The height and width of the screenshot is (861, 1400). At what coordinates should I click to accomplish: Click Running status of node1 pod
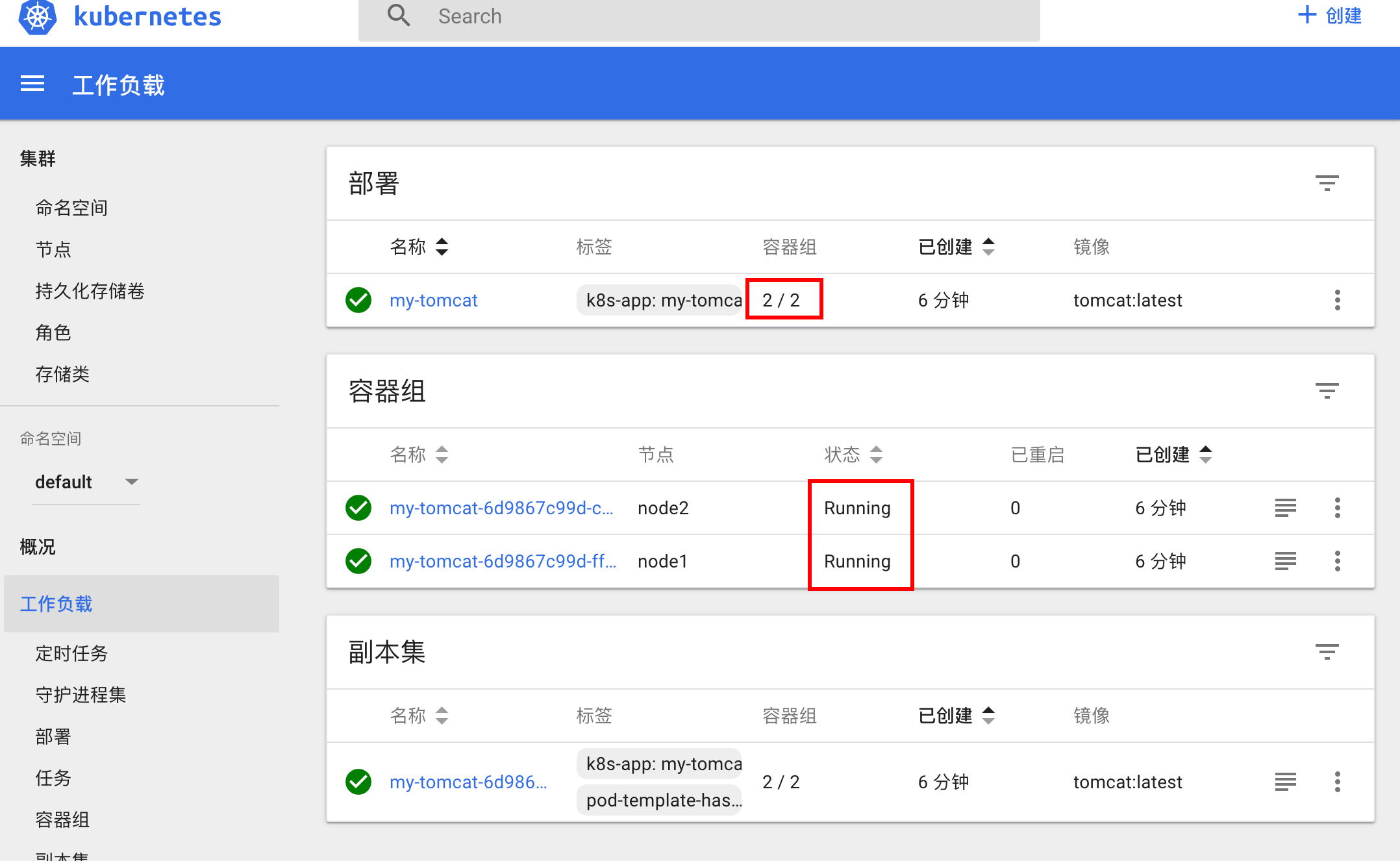point(857,561)
